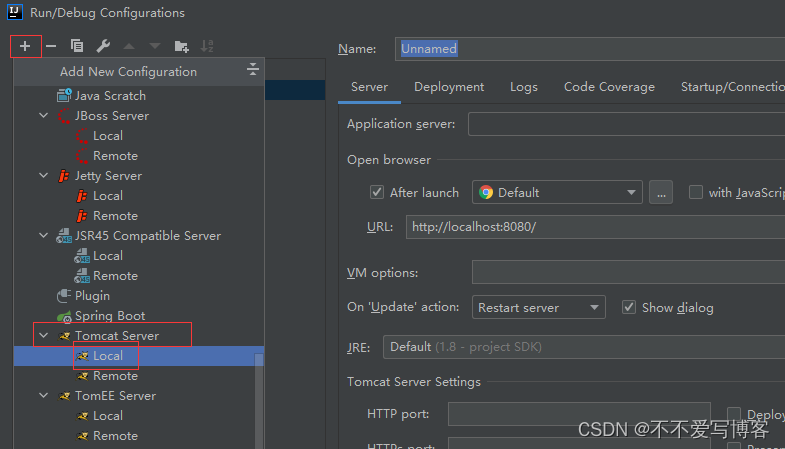Click the Move Down arrow icon
This screenshot has height=449, width=785.
155,47
